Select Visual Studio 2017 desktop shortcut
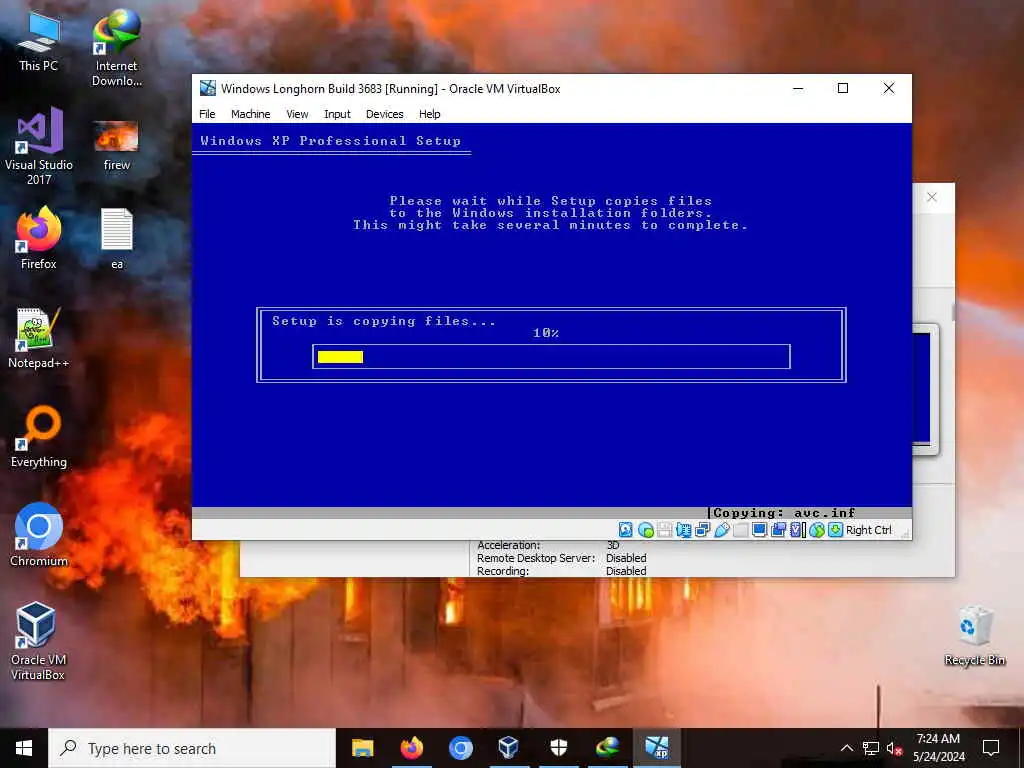This screenshot has width=1024, height=768. 39,146
